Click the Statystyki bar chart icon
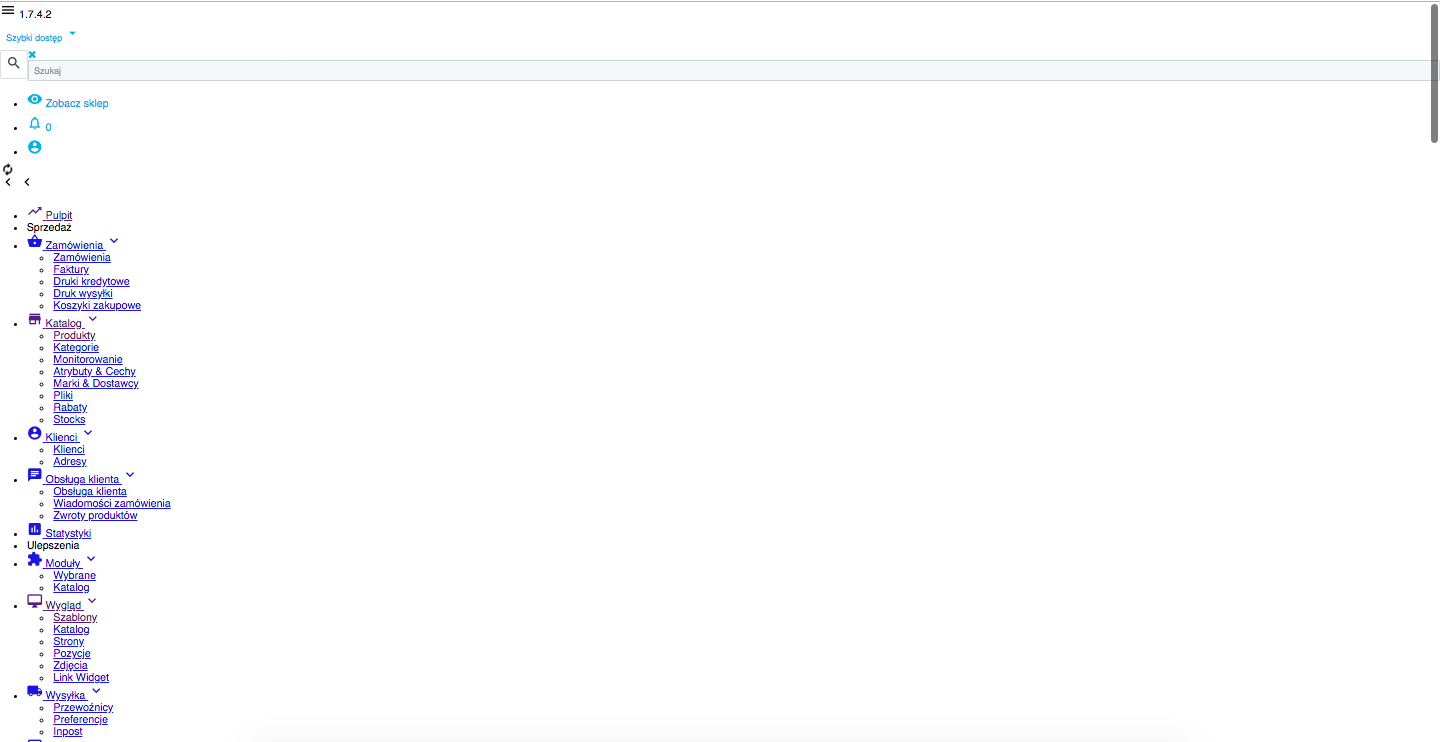 pyautogui.click(x=35, y=529)
